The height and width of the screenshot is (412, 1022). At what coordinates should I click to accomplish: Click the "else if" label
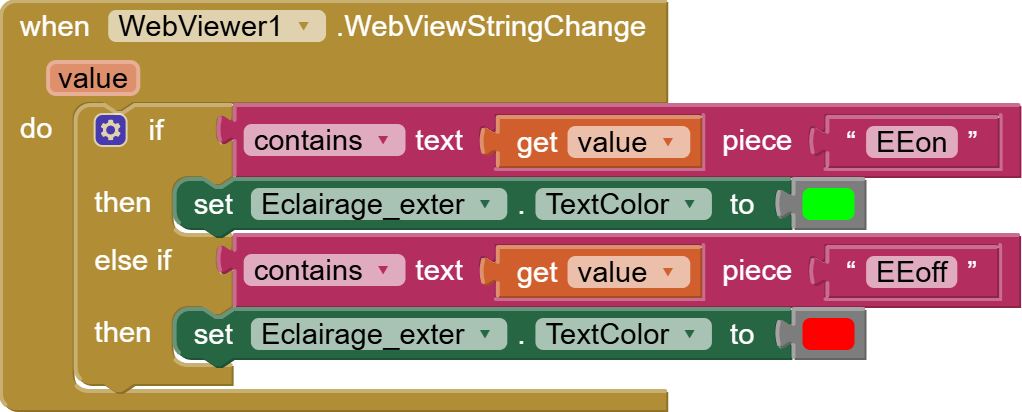132,261
